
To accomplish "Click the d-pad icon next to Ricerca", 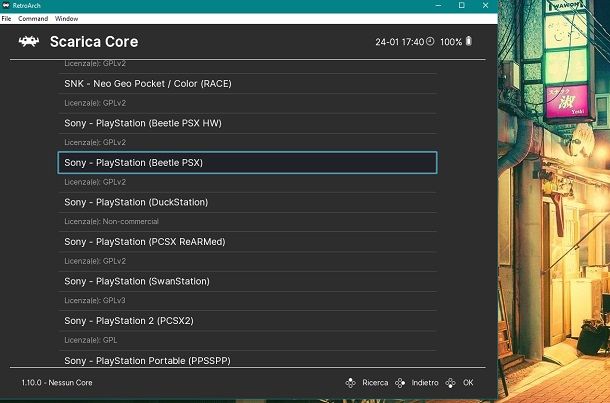I will pyautogui.click(x=350, y=383).
